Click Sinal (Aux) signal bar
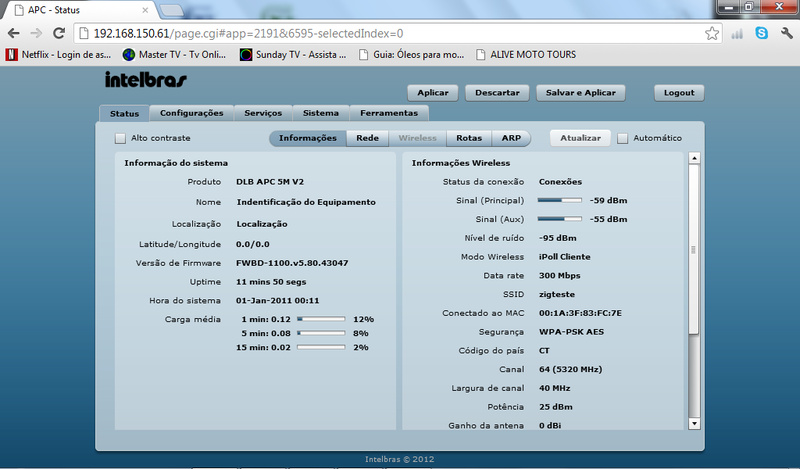The width and height of the screenshot is (800, 469). (560, 219)
